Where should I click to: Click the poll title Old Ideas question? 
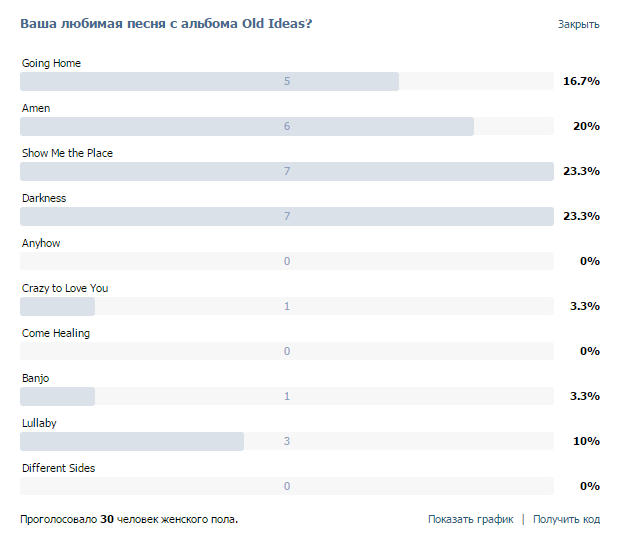coord(166,24)
